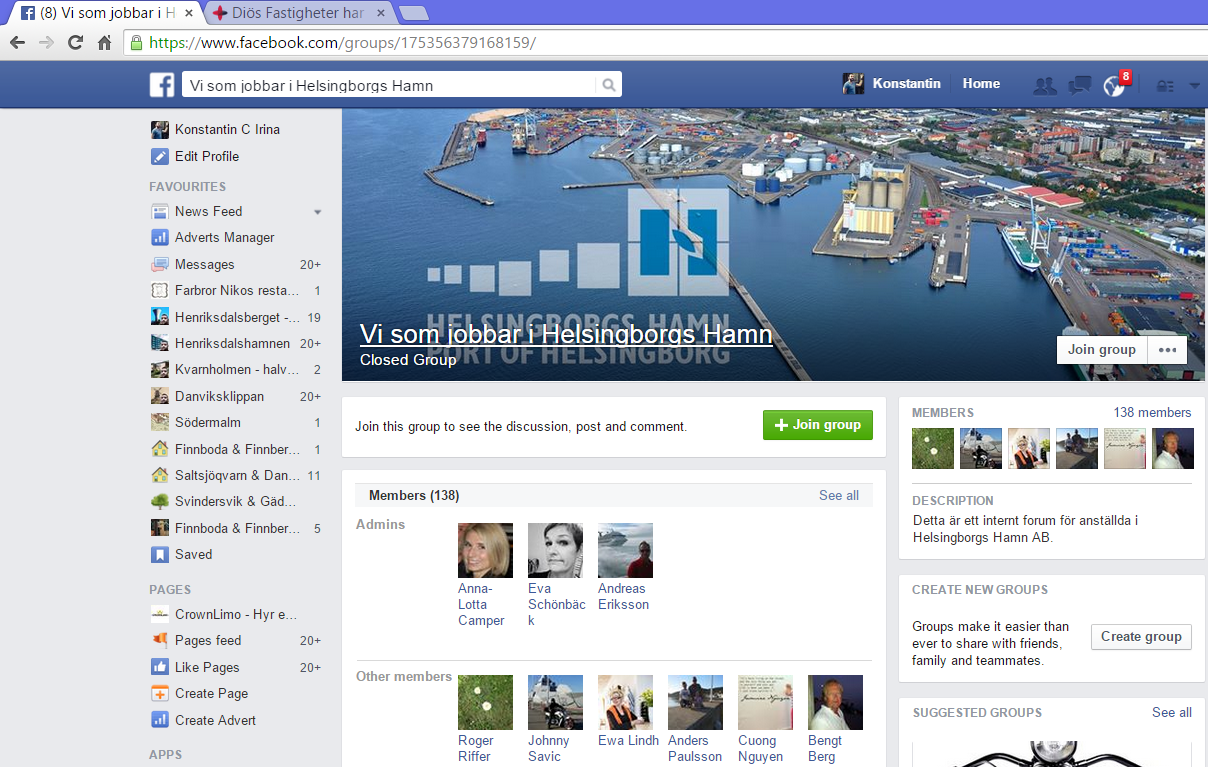The width and height of the screenshot is (1208, 767).
Task: Expand account menu arrow in top bar
Action: coord(1195,87)
